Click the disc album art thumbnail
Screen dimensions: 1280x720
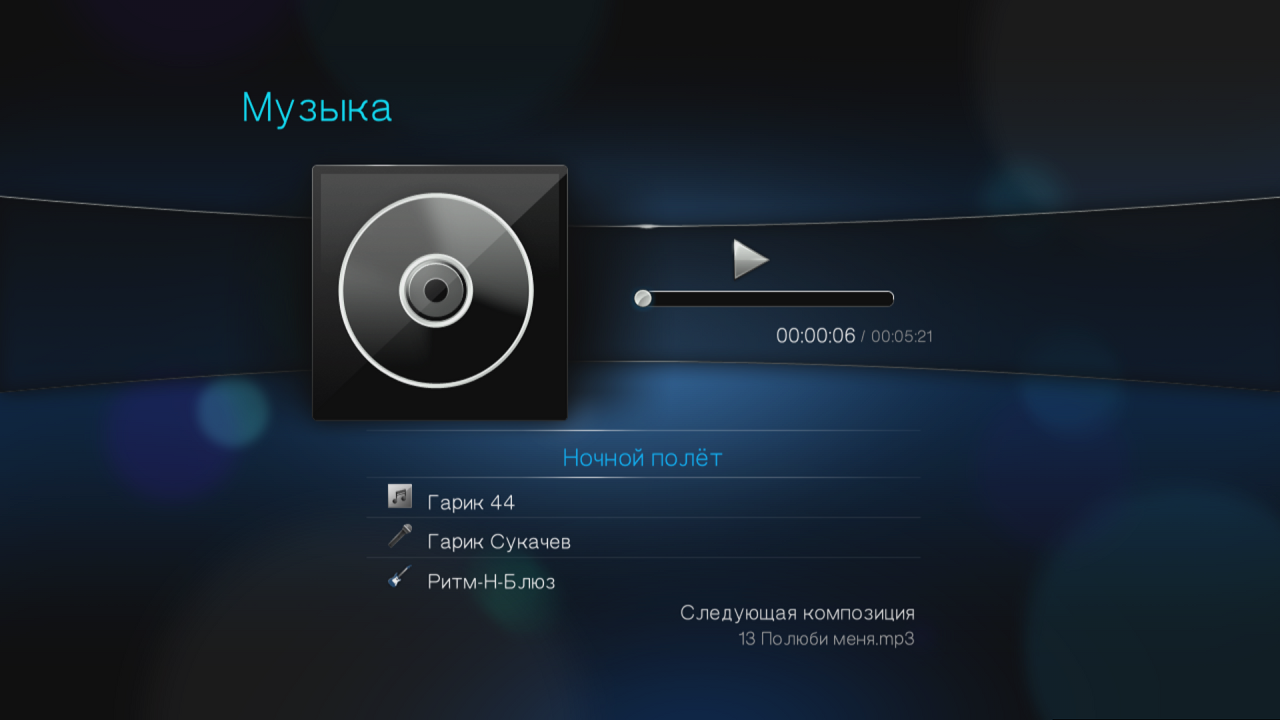pos(440,292)
